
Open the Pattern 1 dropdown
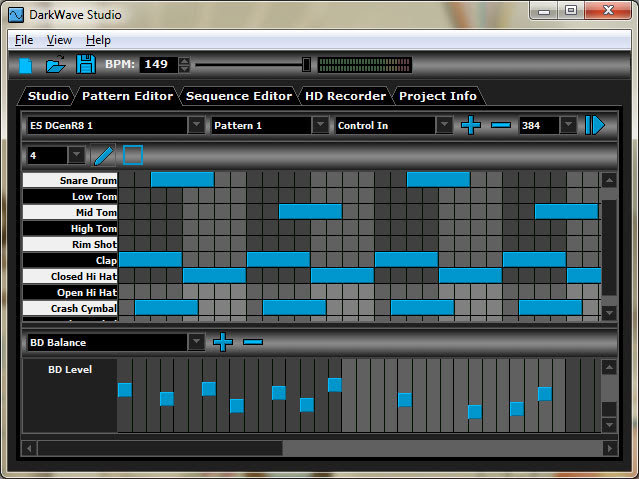coord(320,125)
